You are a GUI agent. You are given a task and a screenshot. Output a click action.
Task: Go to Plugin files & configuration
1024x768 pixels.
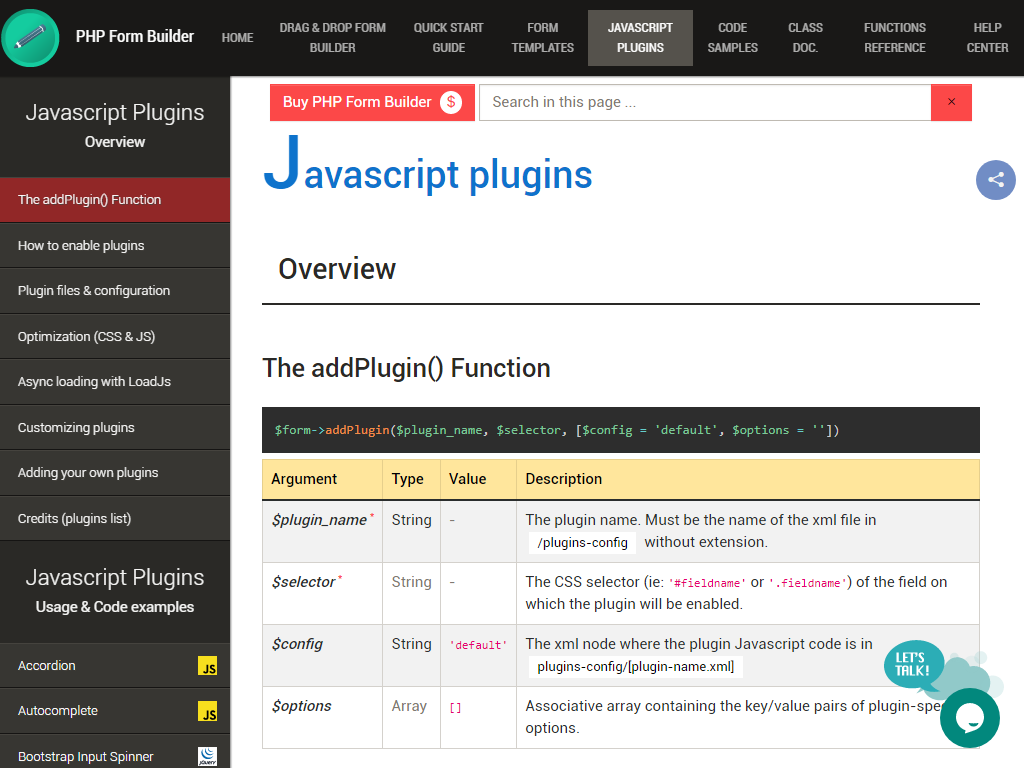coord(115,291)
